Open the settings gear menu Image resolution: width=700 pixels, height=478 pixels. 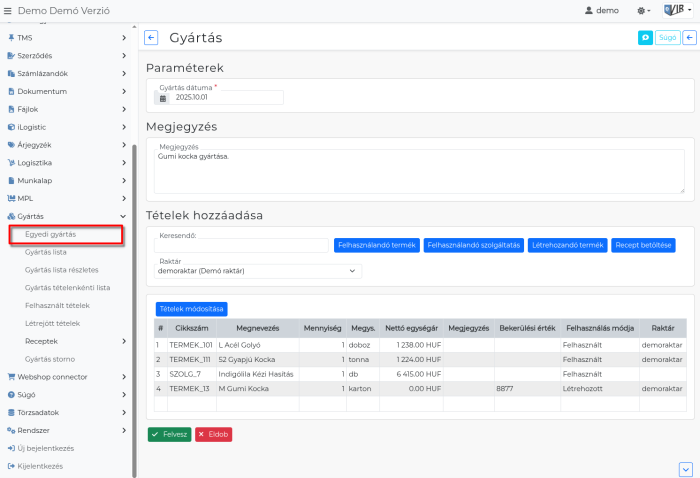pos(643,10)
